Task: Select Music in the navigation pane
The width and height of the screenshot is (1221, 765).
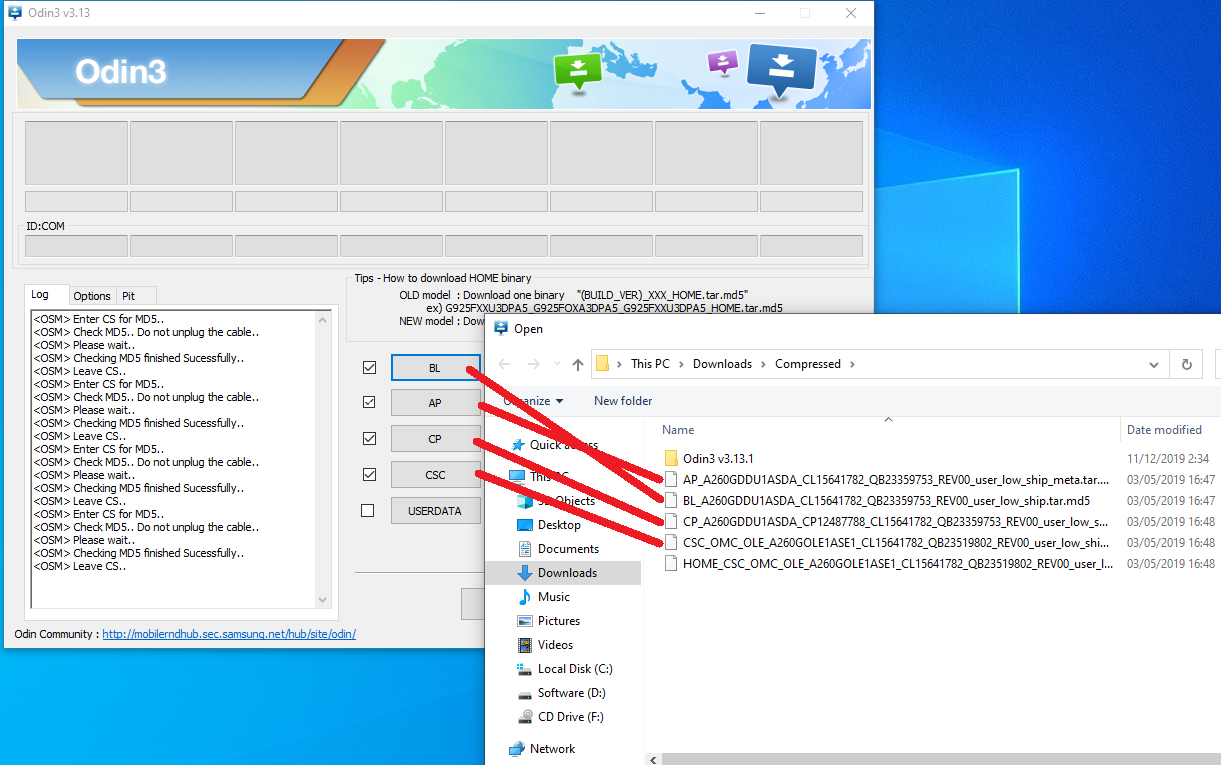Action: [x=554, y=597]
